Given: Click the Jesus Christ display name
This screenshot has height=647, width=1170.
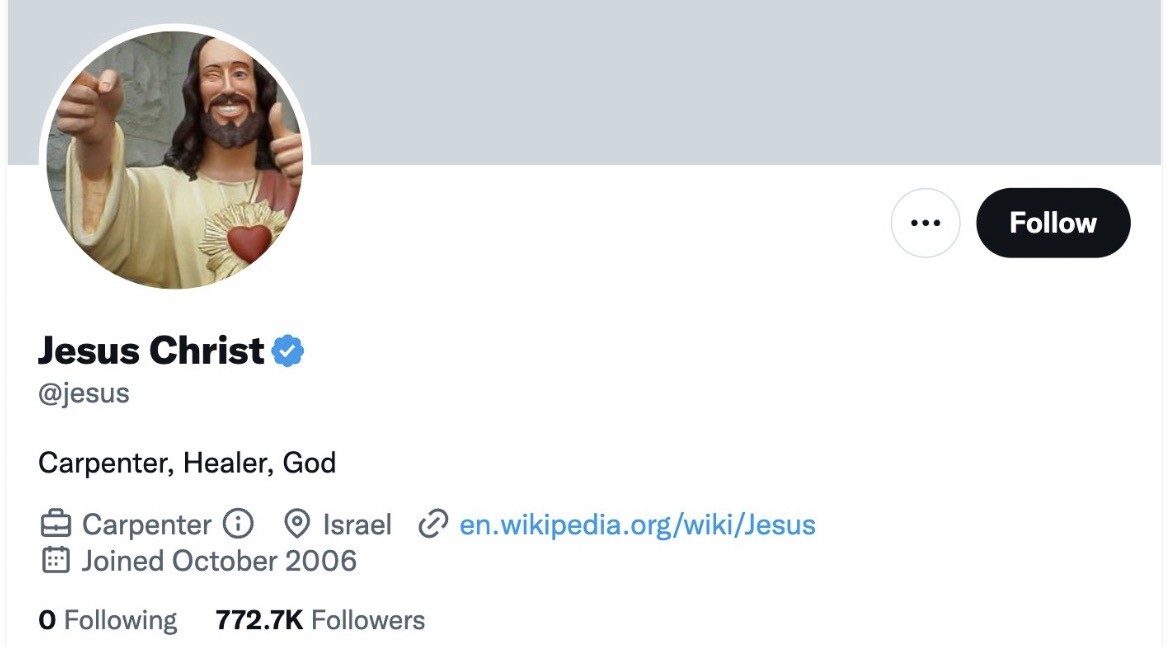Looking at the screenshot, I should click(151, 351).
